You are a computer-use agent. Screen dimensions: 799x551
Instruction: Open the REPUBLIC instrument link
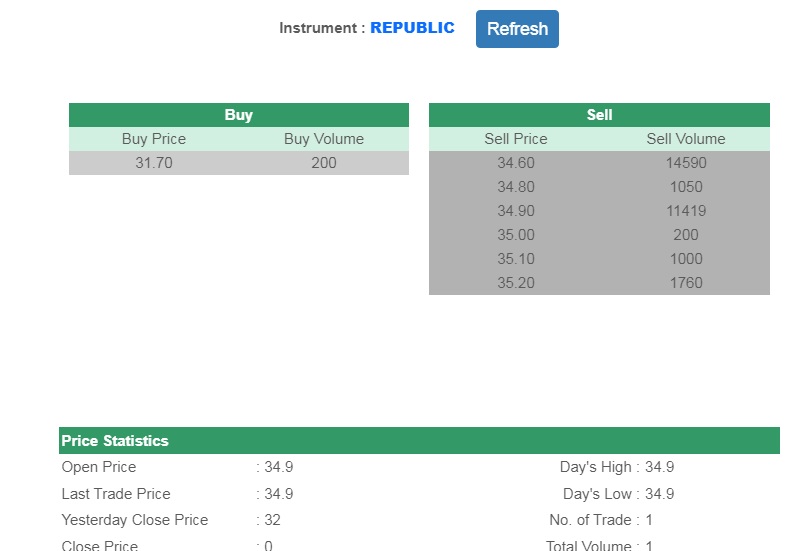pyautogui.click(x=412, y=28)
